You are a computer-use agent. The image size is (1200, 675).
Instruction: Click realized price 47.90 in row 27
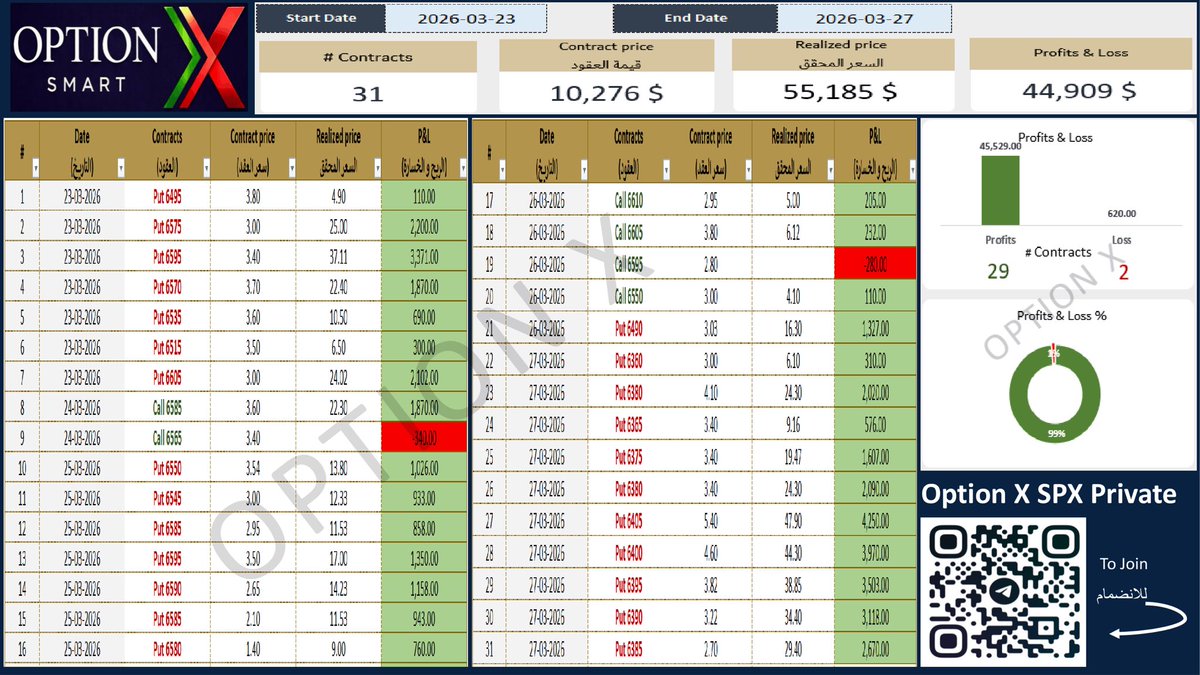[x=793, y=520]
